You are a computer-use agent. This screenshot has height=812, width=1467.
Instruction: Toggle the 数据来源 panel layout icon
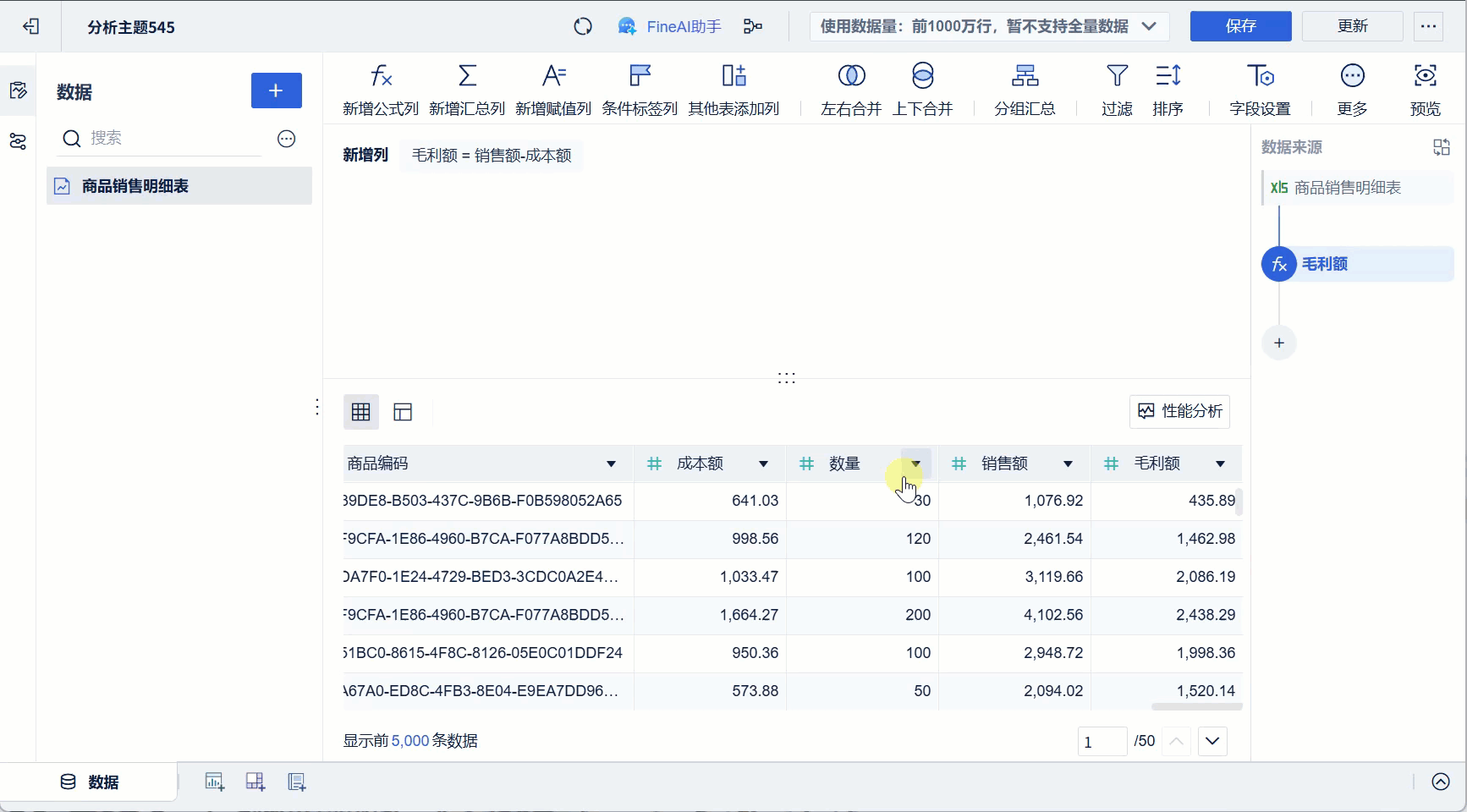1442,147
